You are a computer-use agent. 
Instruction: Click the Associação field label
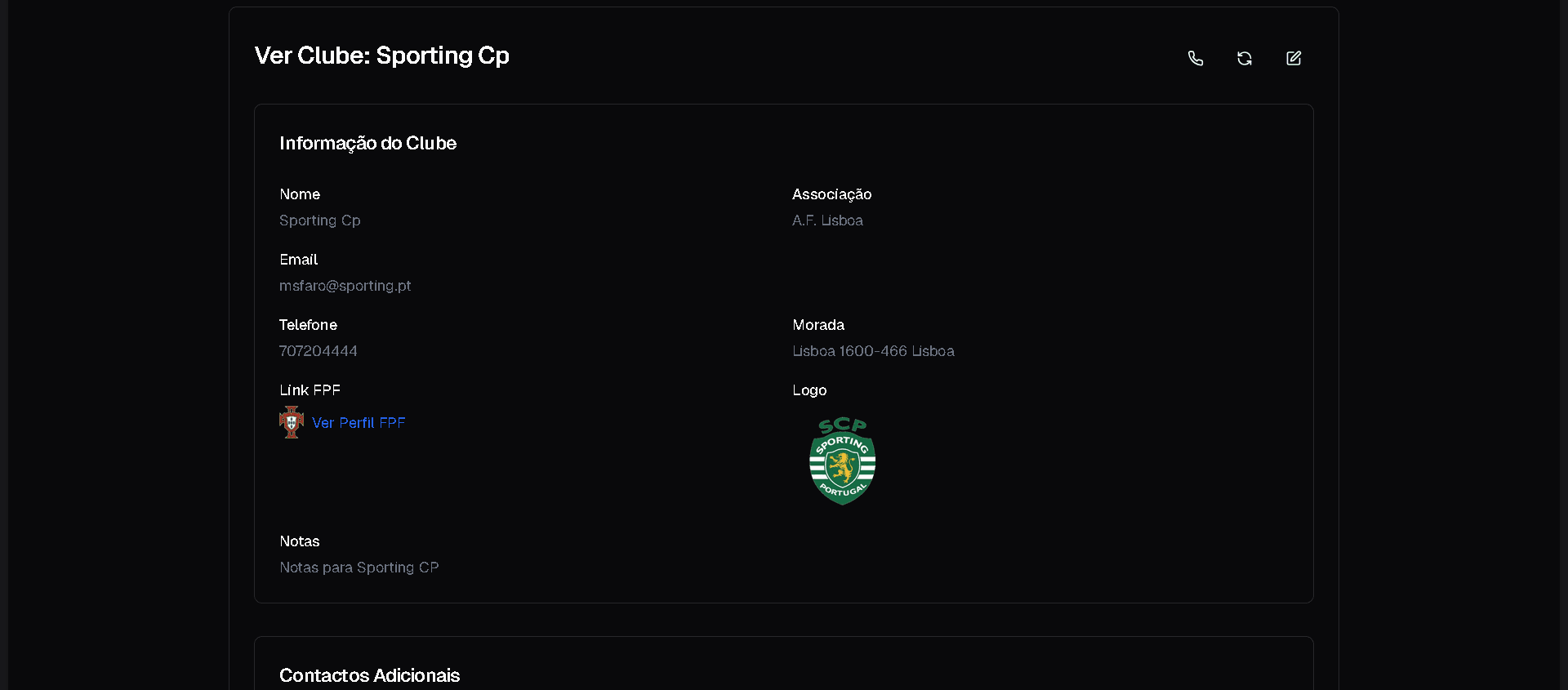pyautogui.click(x=831, y=194)
